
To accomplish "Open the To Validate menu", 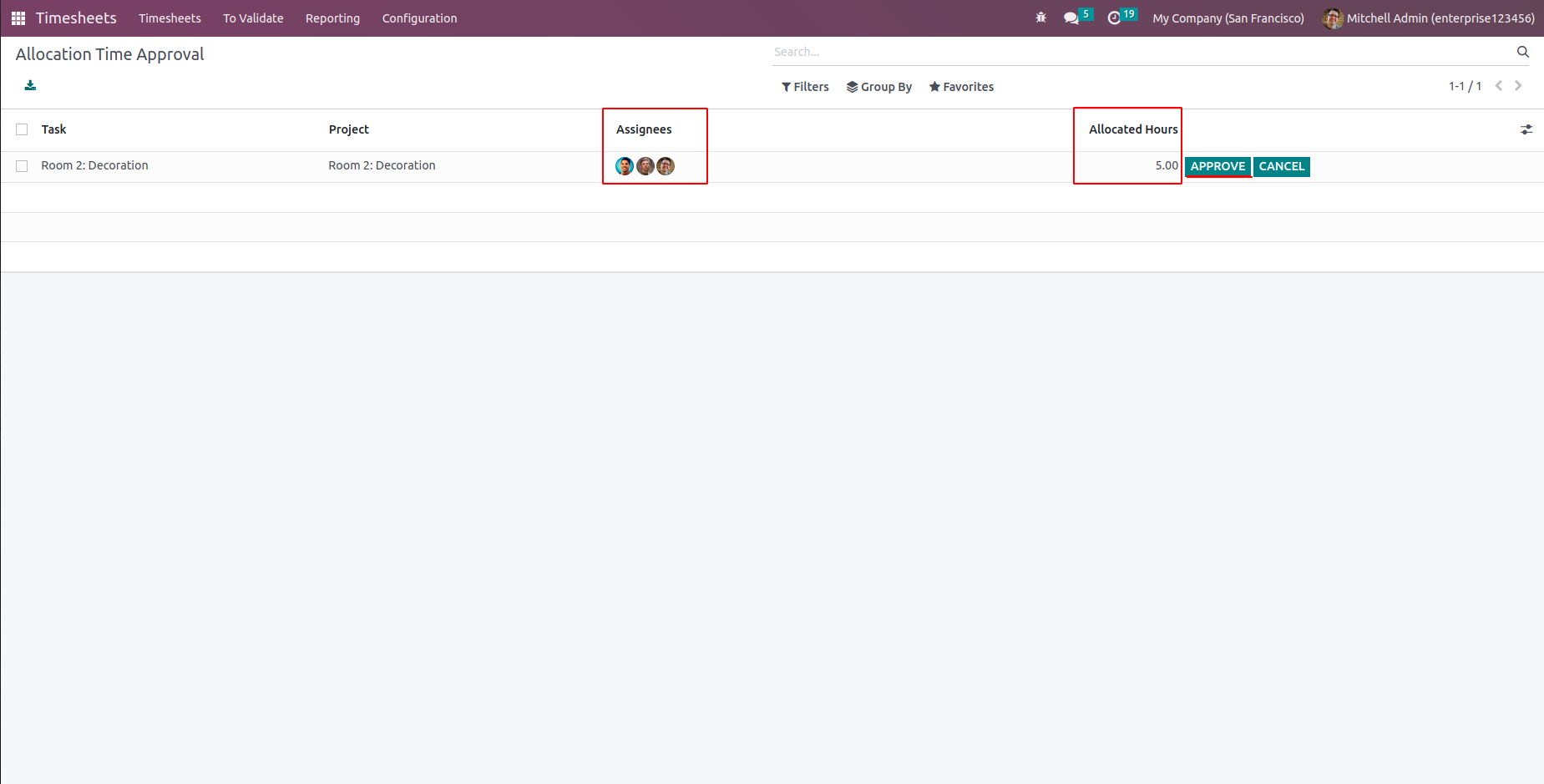I will [x=253, y=18].
